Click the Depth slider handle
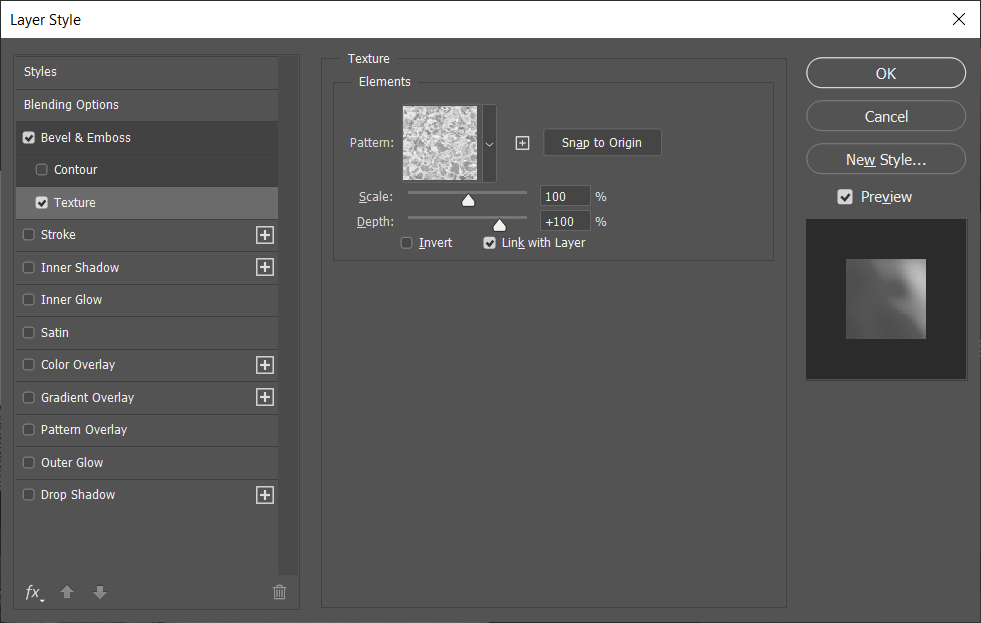 [x=499, y=225]
